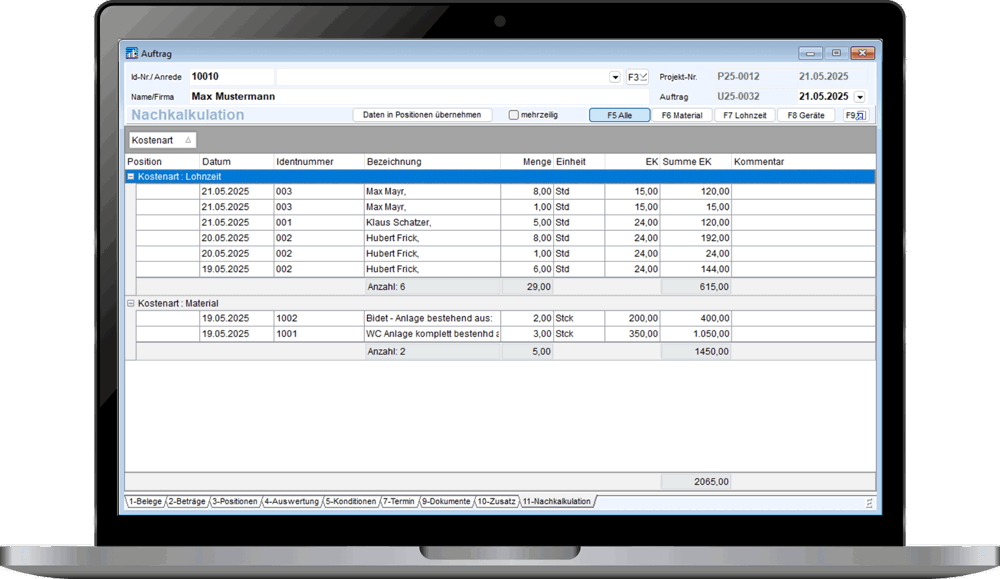Click the resize grip at window bottom right
The width and height of the screenshot is (1000, 579).
click(869, 502)
